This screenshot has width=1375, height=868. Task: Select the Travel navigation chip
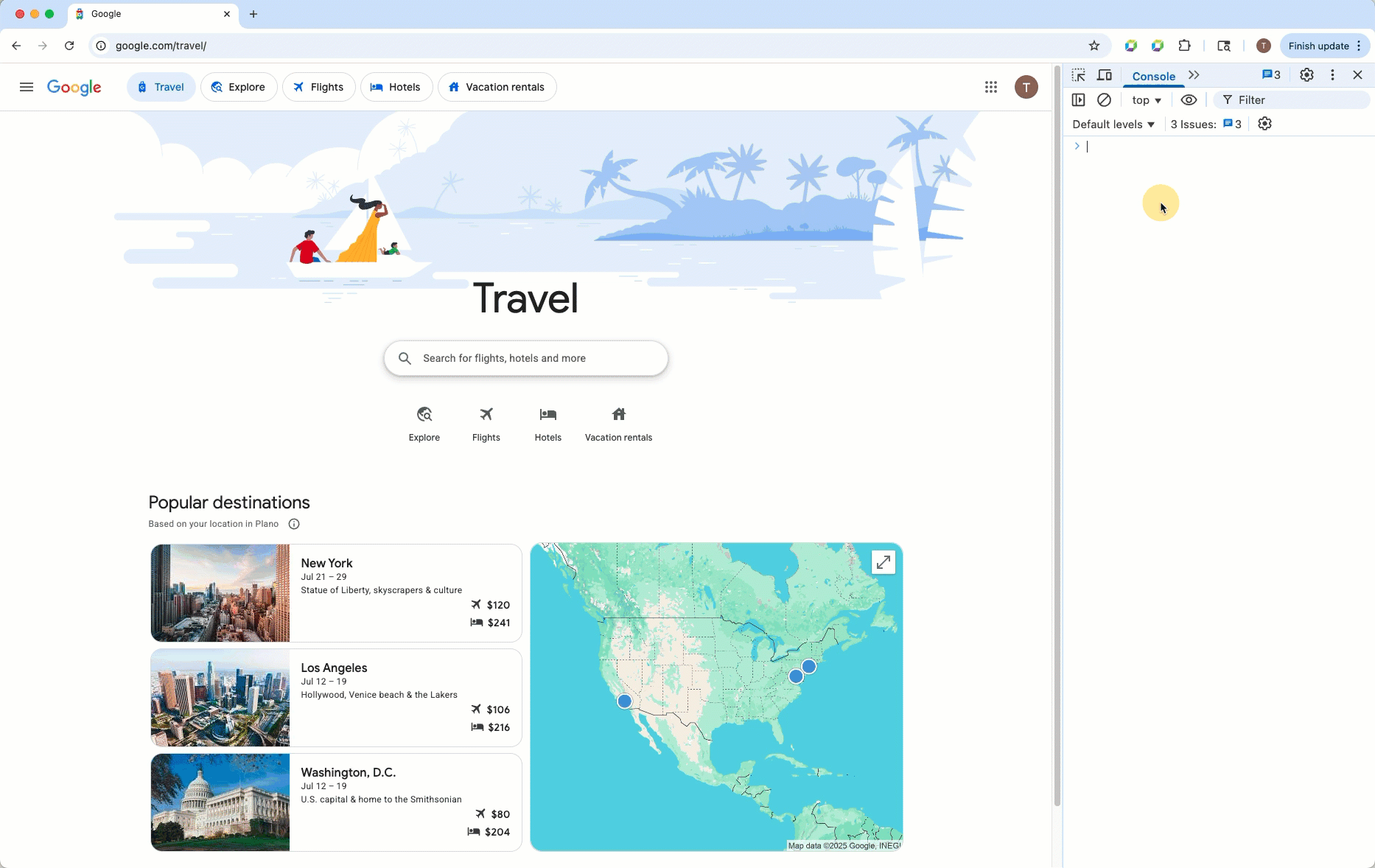[161, 87]
